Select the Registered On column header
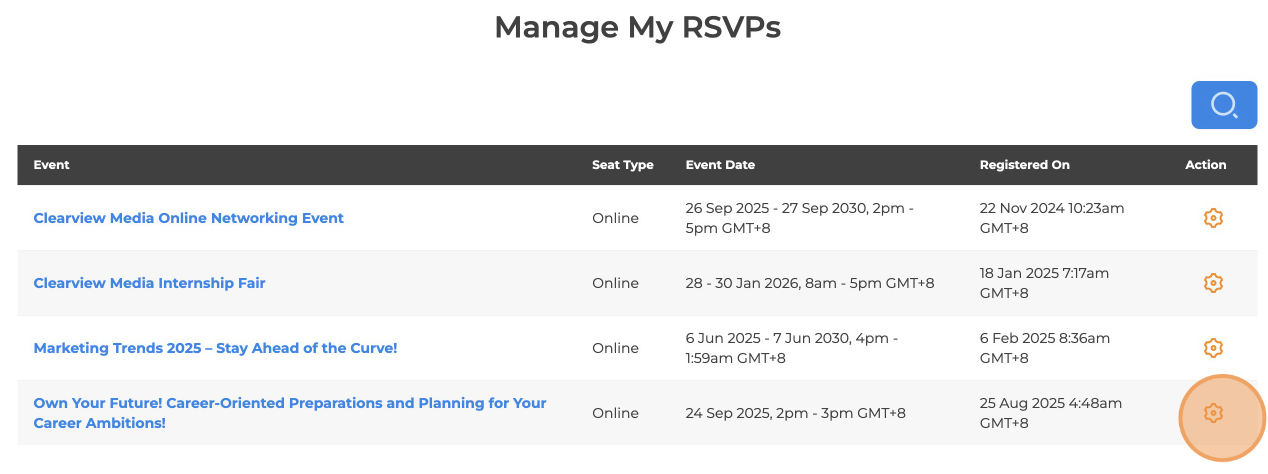The width and height of the screenshot is (1268, 474). coord(1025,165)
